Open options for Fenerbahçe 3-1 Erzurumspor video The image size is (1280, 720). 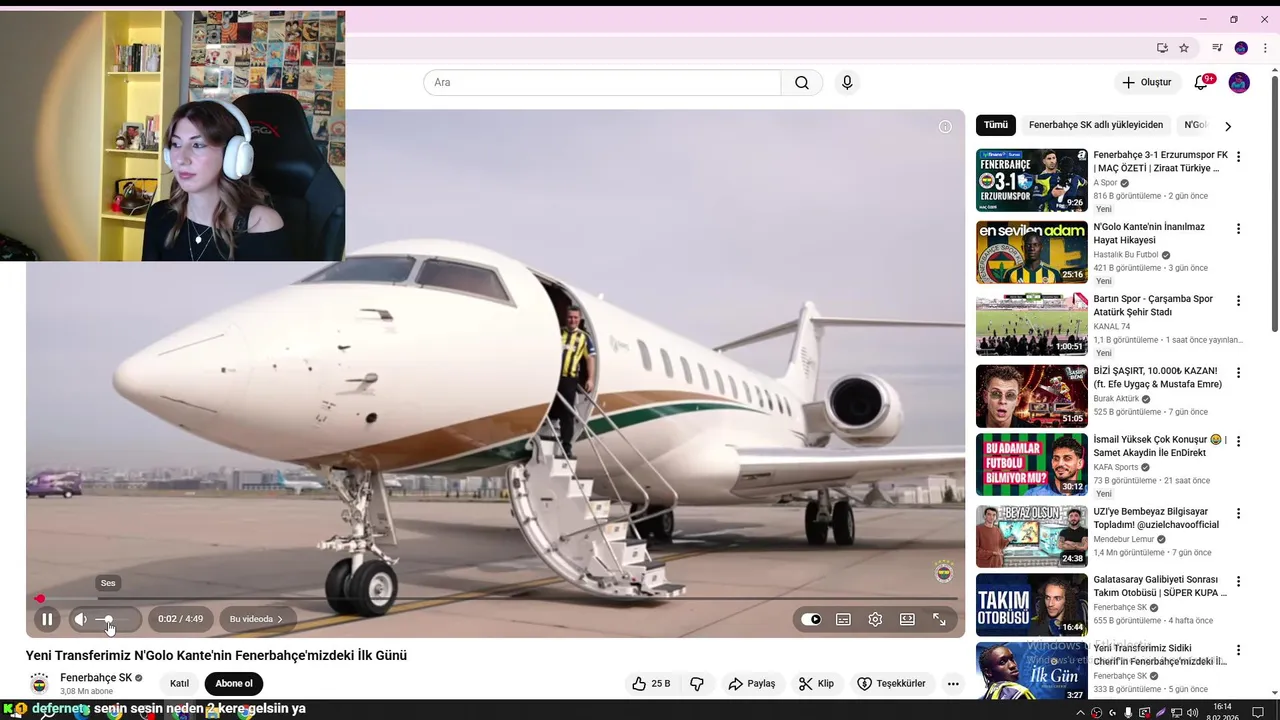pos(1238,157)
